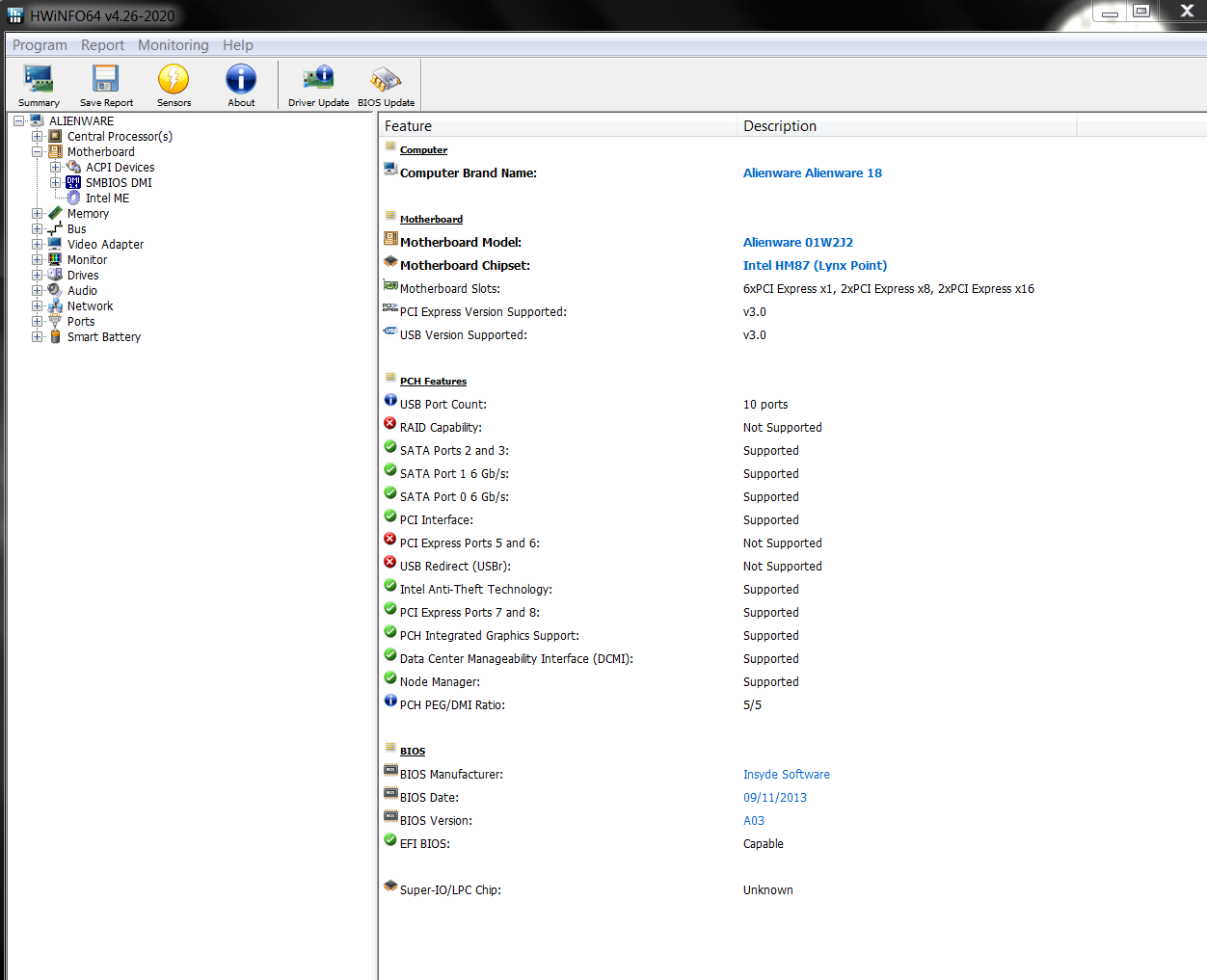1207x980 pixels.
Task: Click red X icon beside RAID Capability
Action: pyautogui.click(x=390, y=423)
